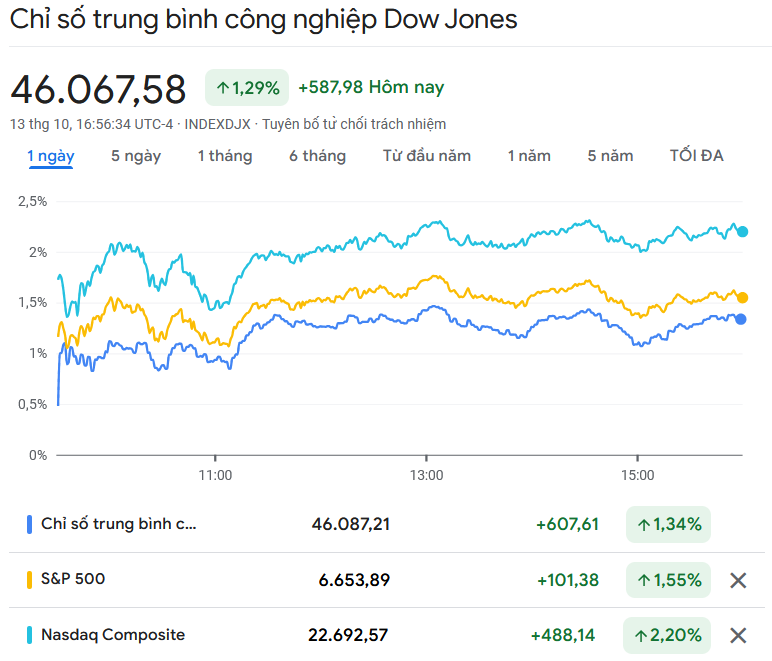Remove S&P 500 comparison with X icon
The image size is (772, 661).
(x=738, y=580)
